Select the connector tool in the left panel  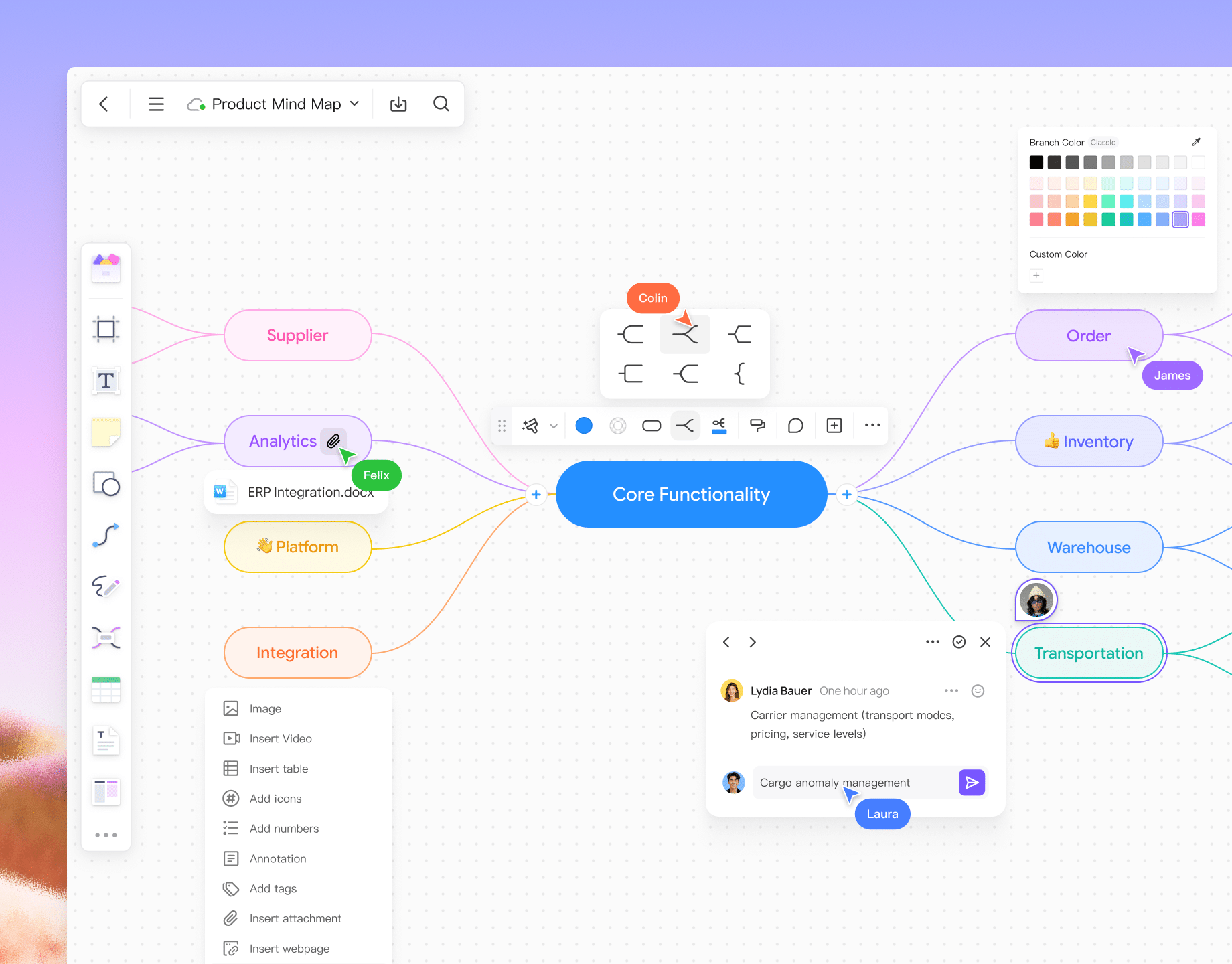click(x=106, y=535)
